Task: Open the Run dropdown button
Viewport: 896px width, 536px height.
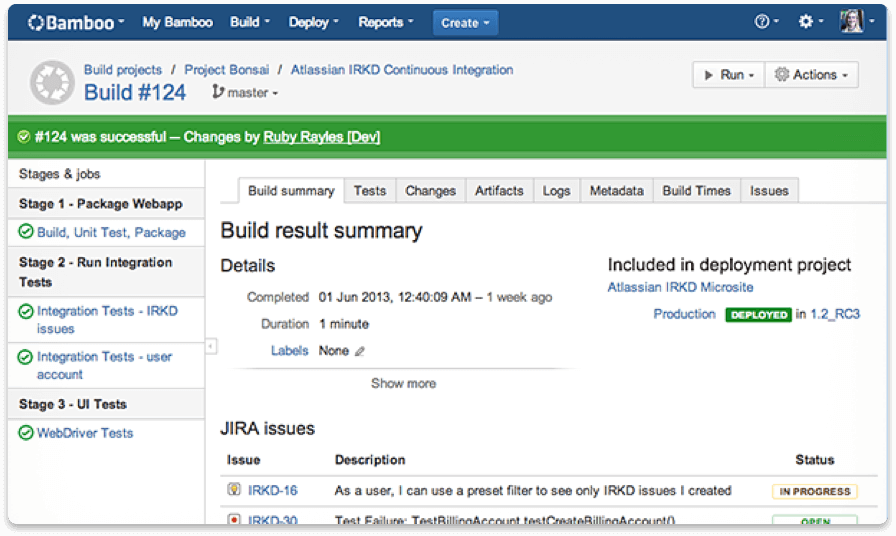Action: tap(729, 75)
